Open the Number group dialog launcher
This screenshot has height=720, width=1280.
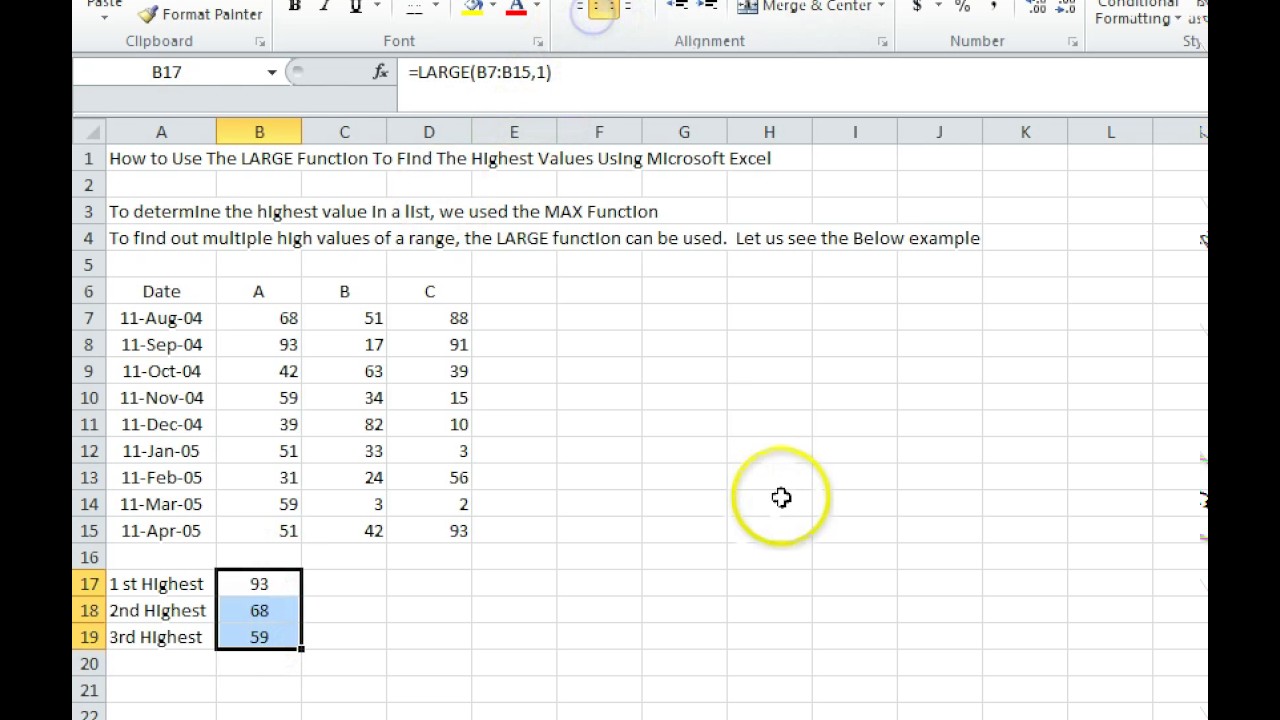point(1073,42)
